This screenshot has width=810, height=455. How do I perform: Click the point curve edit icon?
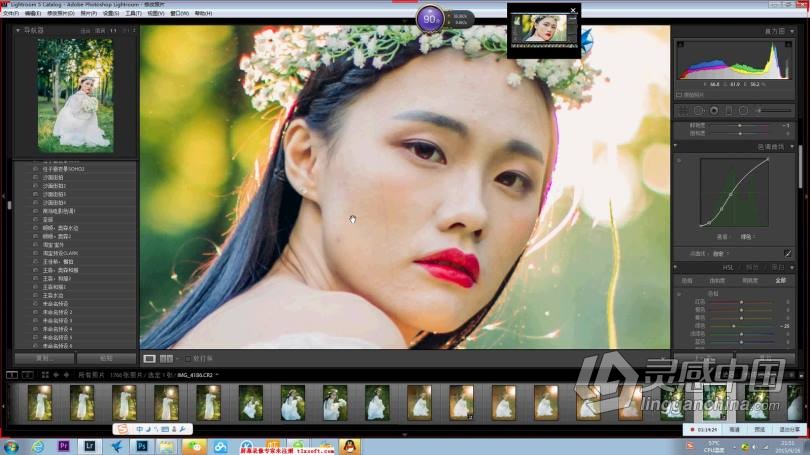pos(787,254)
